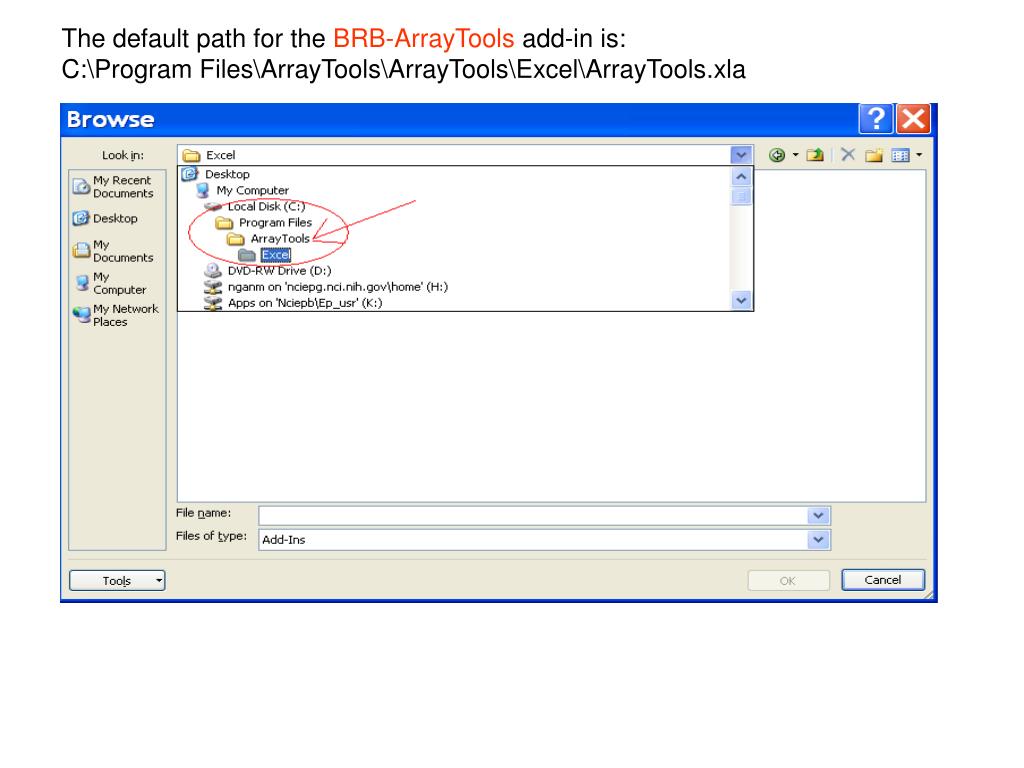Image resolution: width=1024 pixels, height=768 pixels.
Task: Click the dropdown list scroll down arrow
Action: pos(741,300)
